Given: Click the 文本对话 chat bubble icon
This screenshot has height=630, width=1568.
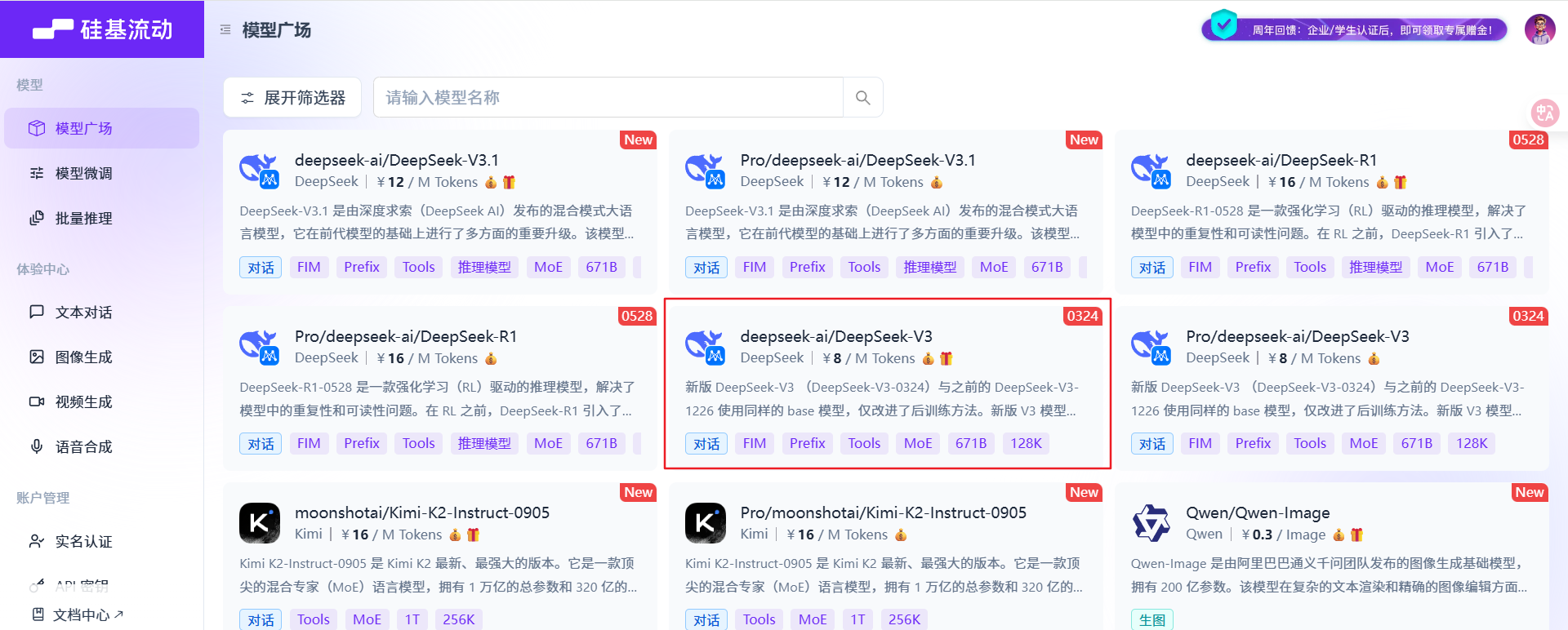Looking at the screenshot, I should [x=37, y=312].
